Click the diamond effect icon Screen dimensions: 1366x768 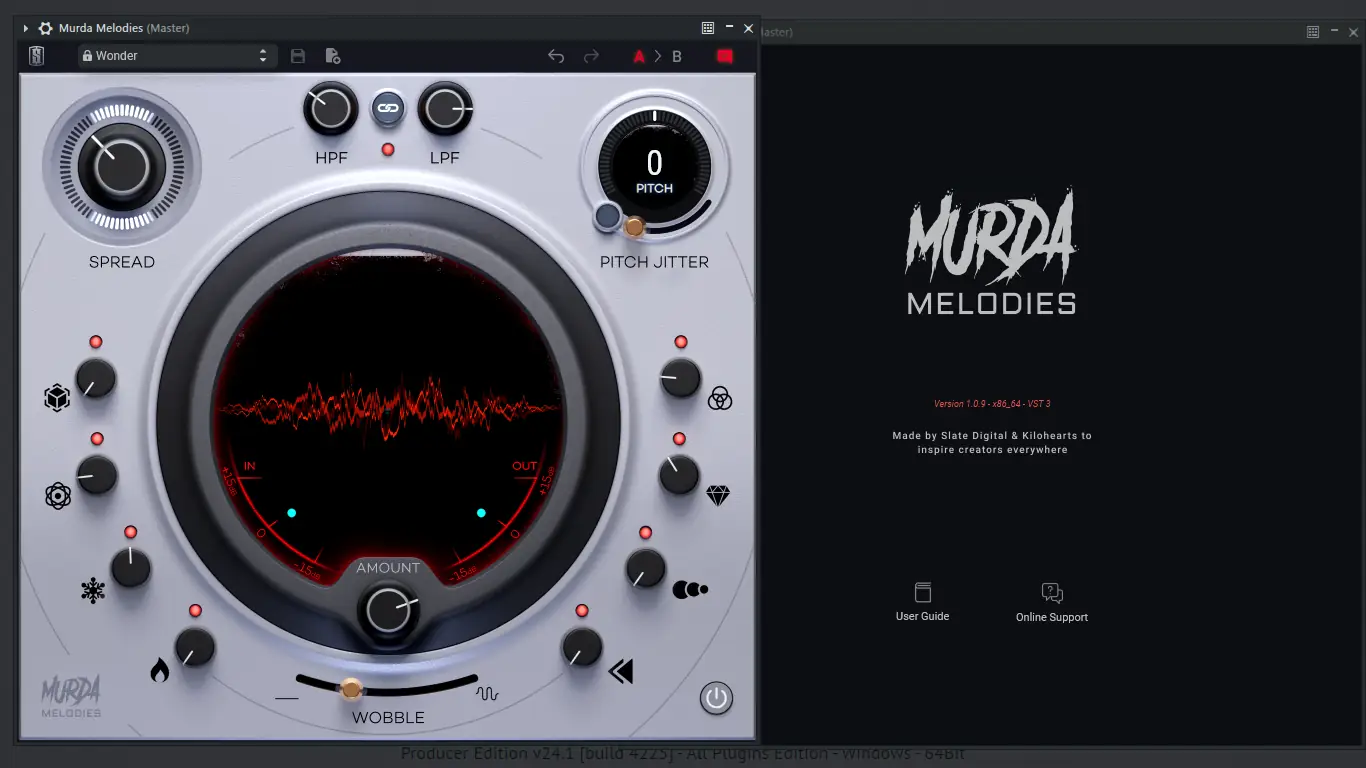(x=718, y=495)
